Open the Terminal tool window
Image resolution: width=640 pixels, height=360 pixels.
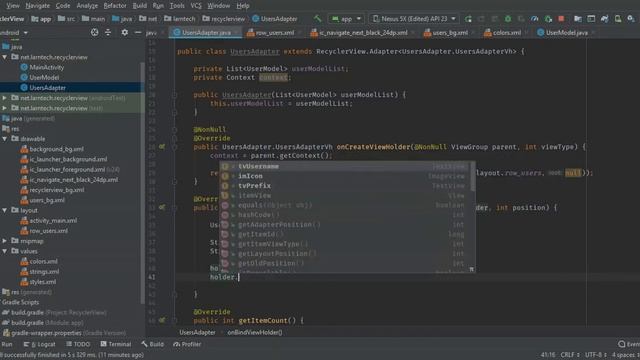pos(116,344)
